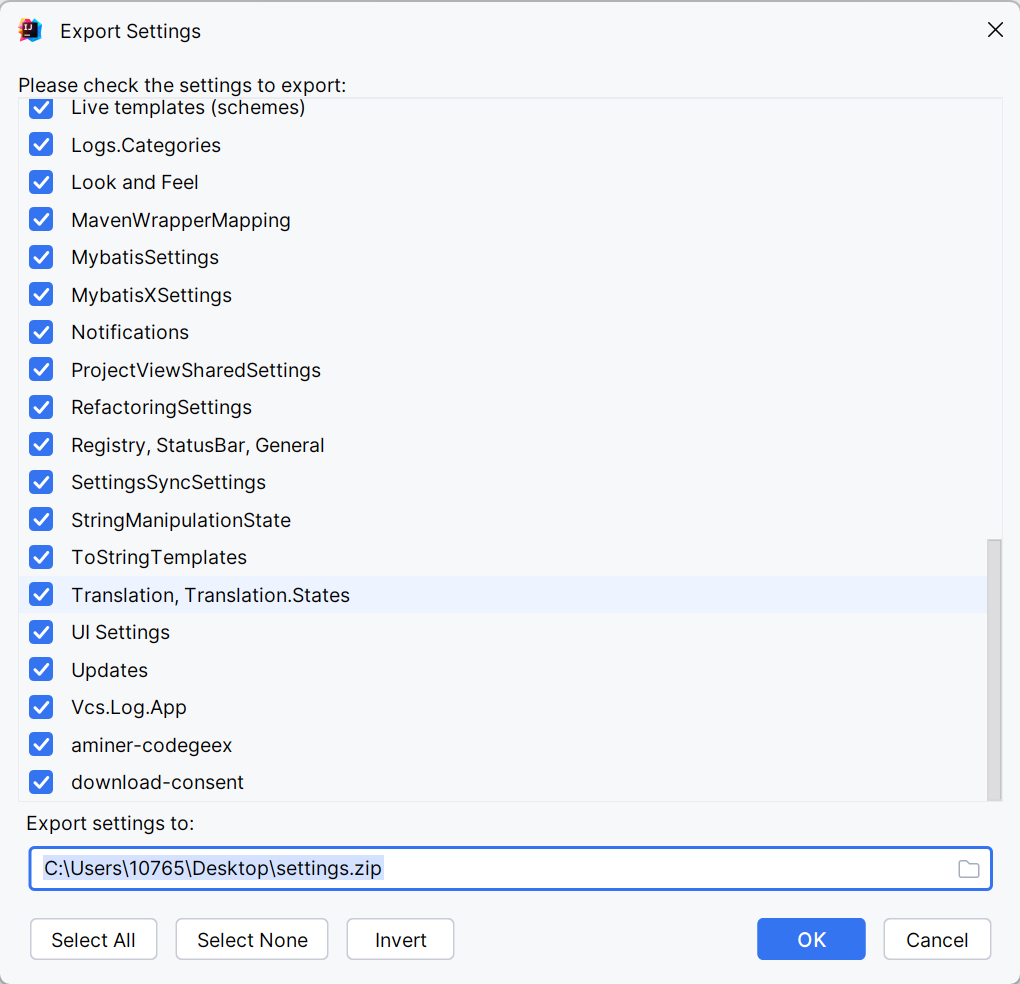
Task: Confirm export with OK button
Action: (811, 940)
